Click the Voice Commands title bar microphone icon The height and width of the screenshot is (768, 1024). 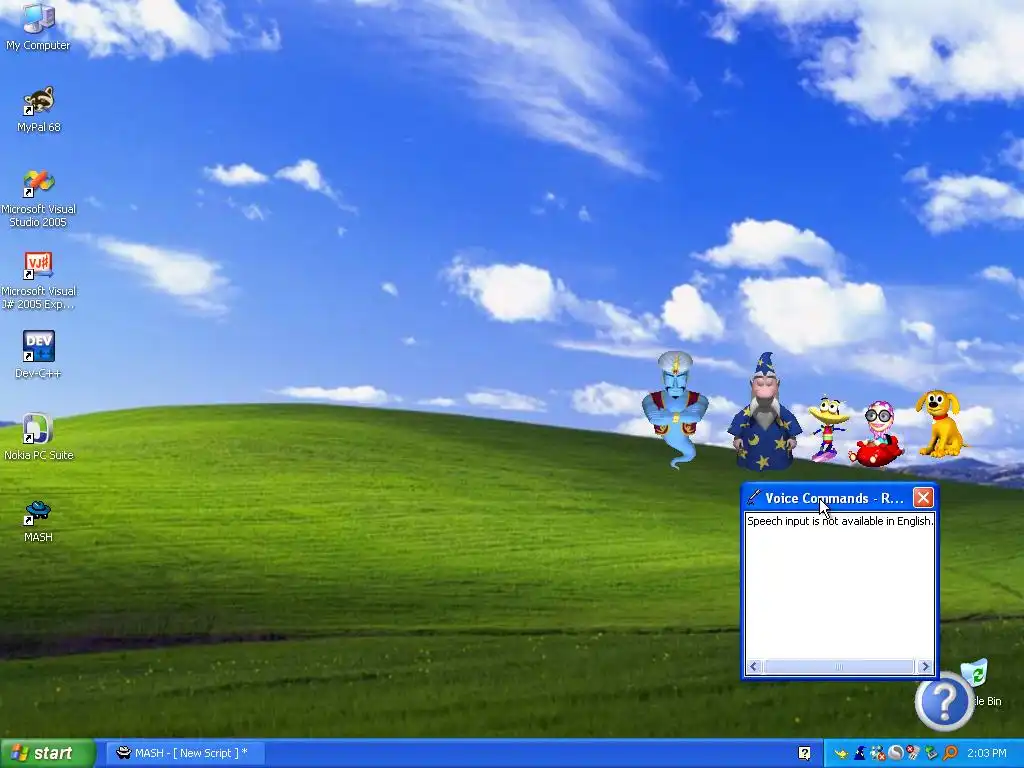click(754, 498)
